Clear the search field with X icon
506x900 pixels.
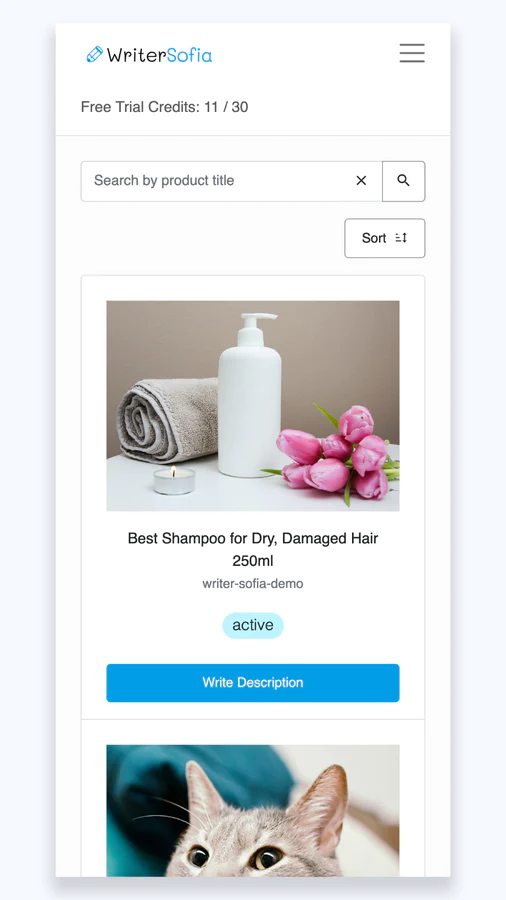(361, 181)
